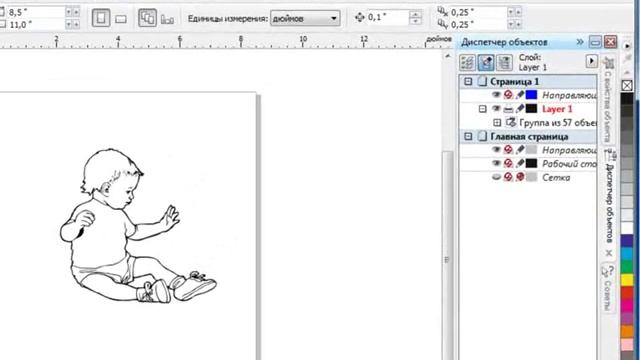Click the no-color X swatch in palette
The image size is (640, 360).
pos(627,85)
